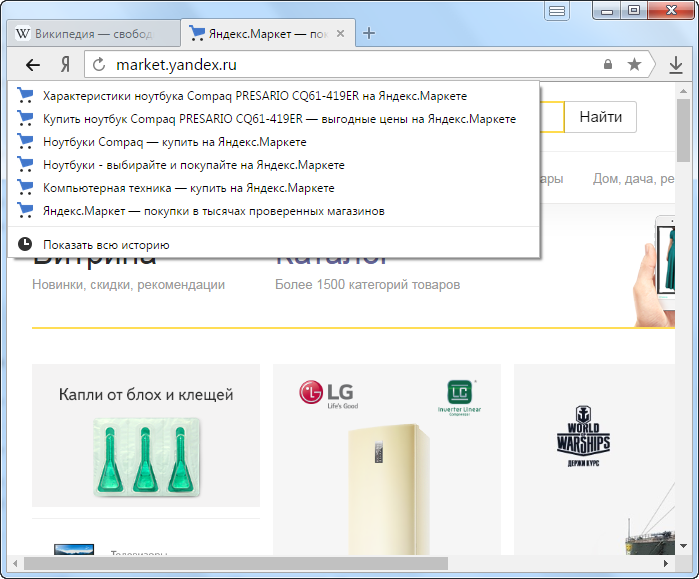The image size is (699, 579).
Task: Bookmark the page with the star icon
Action: 634,65
